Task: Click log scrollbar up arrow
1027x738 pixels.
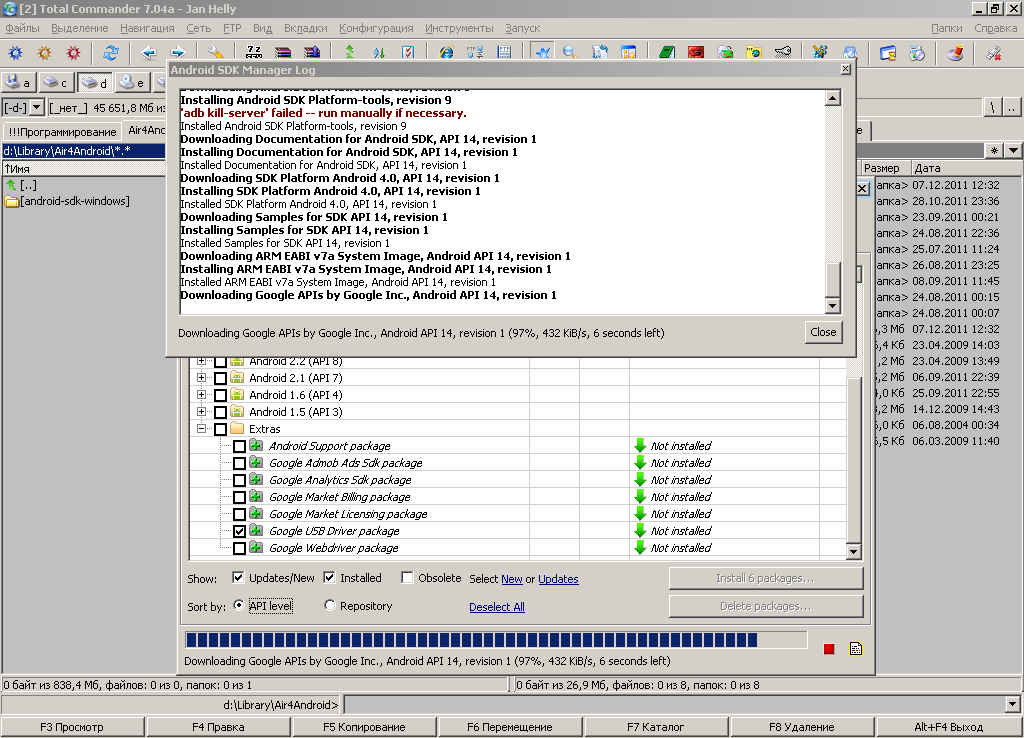Action: pyautogui.click(x=832, y=99)
